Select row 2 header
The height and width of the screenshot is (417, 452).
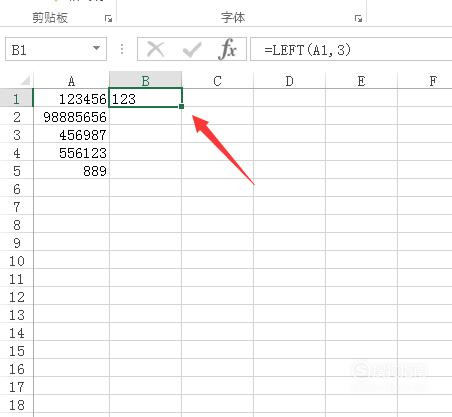[16, 116]
